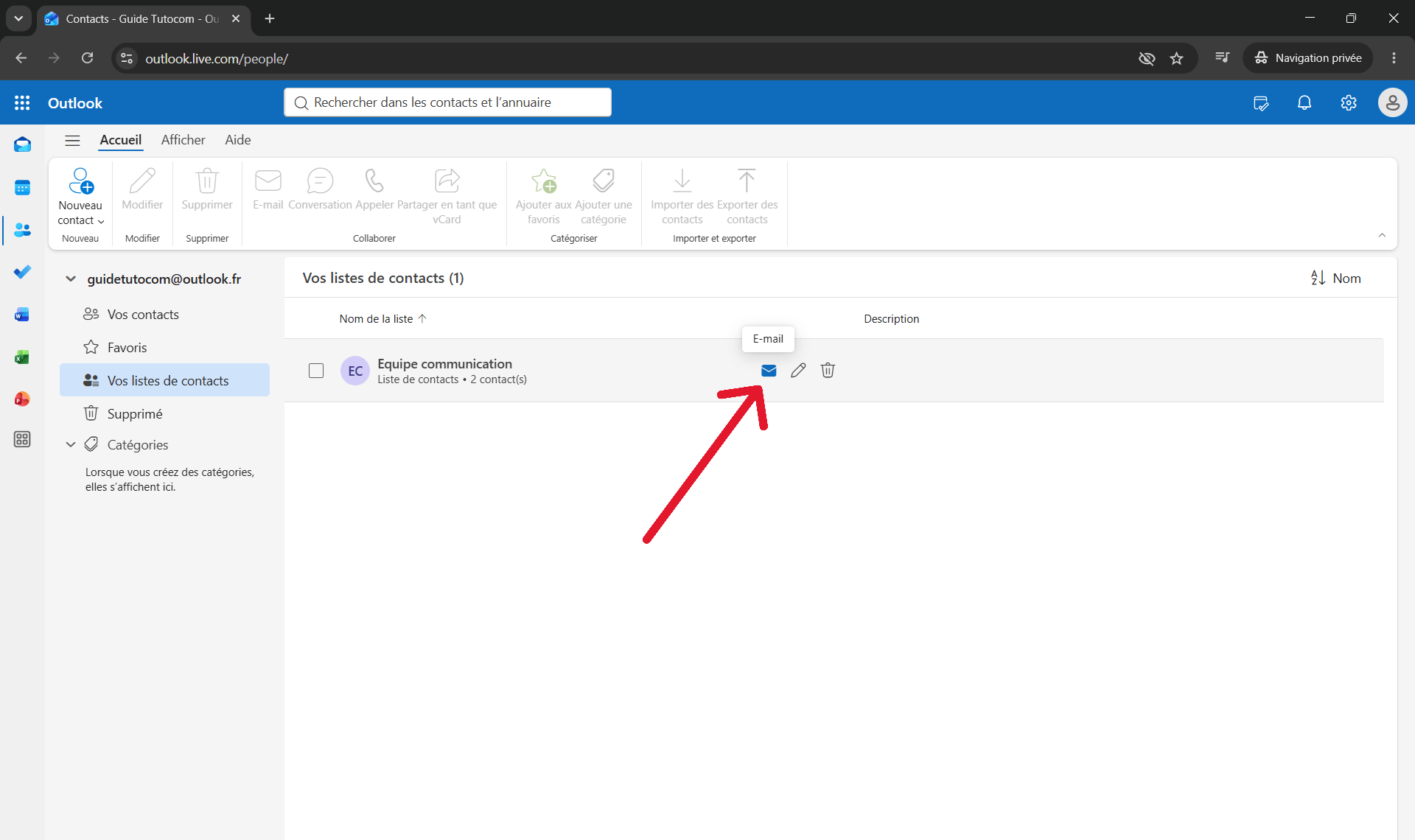Show notifications bell

[1304, 103]
